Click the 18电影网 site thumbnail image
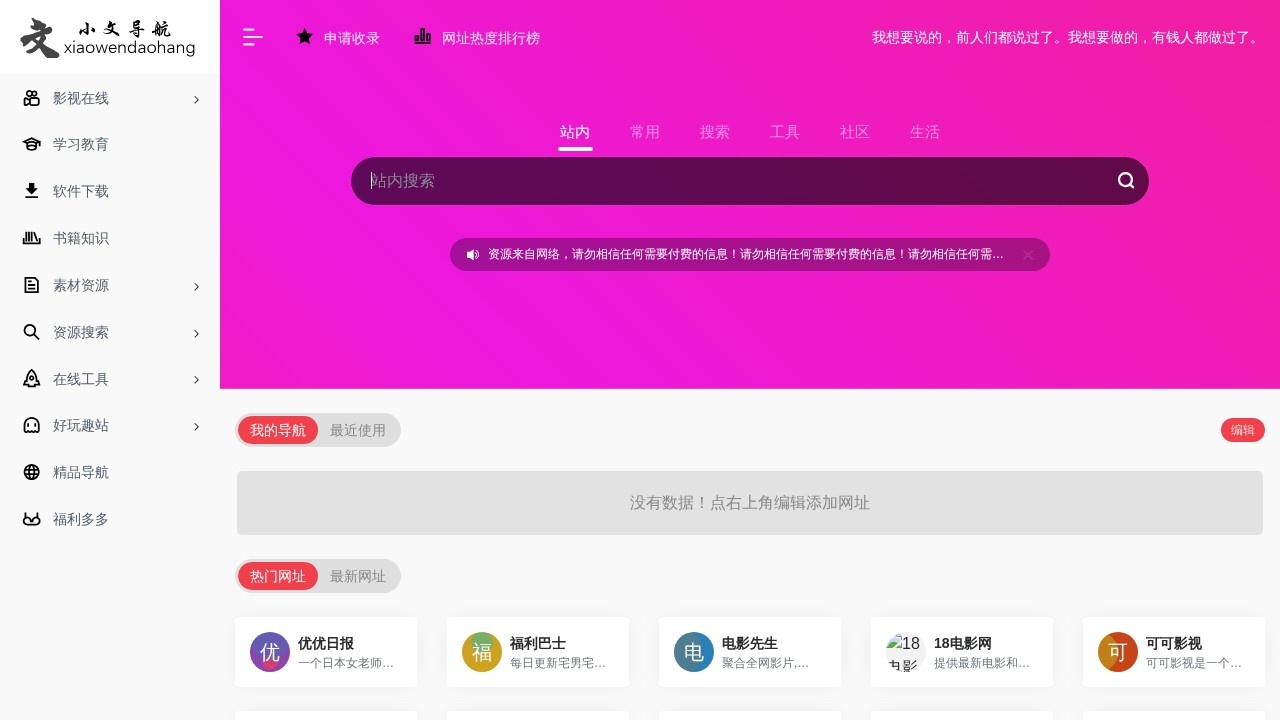Screen dimensions: 1280x720 tap(906, 652)
